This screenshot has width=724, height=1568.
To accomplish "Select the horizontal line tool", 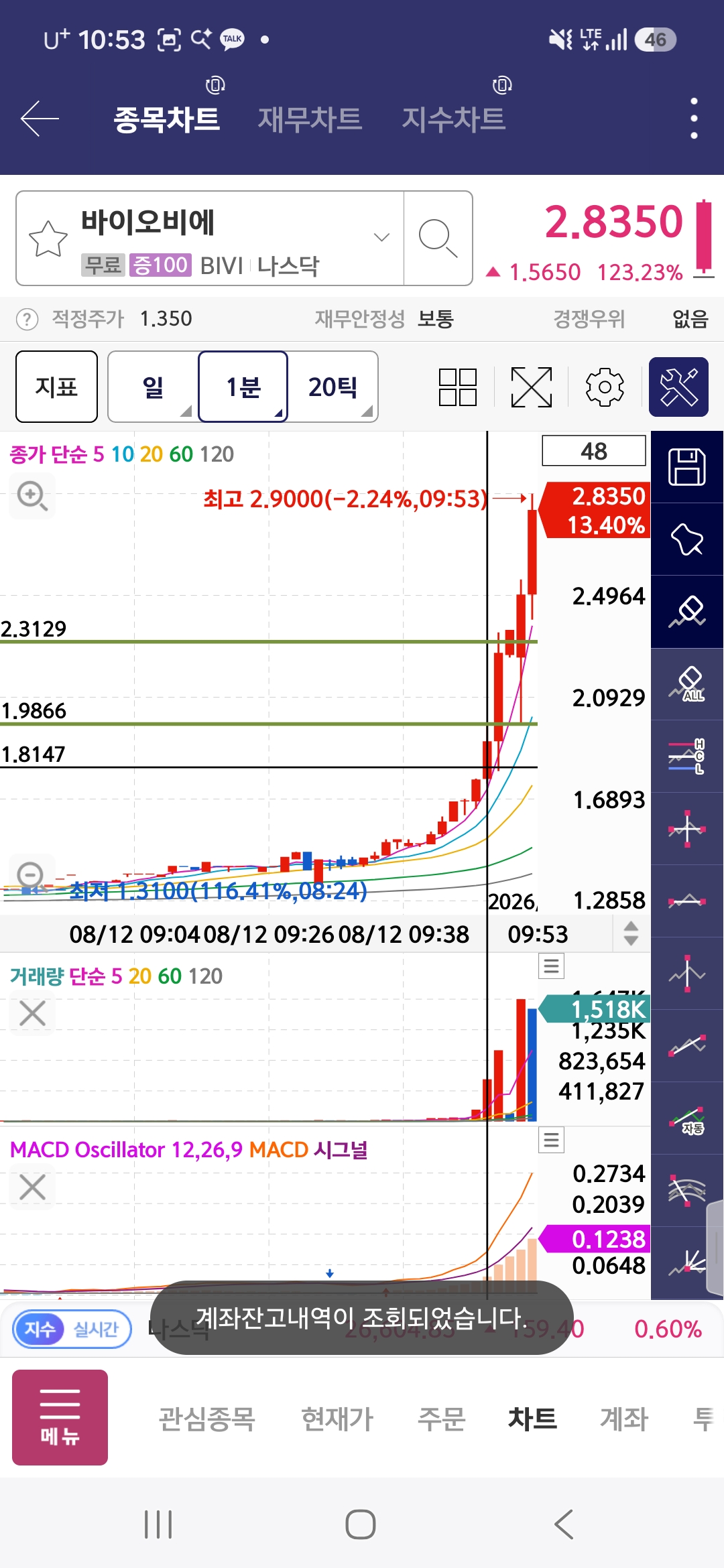I will (687, 901).
